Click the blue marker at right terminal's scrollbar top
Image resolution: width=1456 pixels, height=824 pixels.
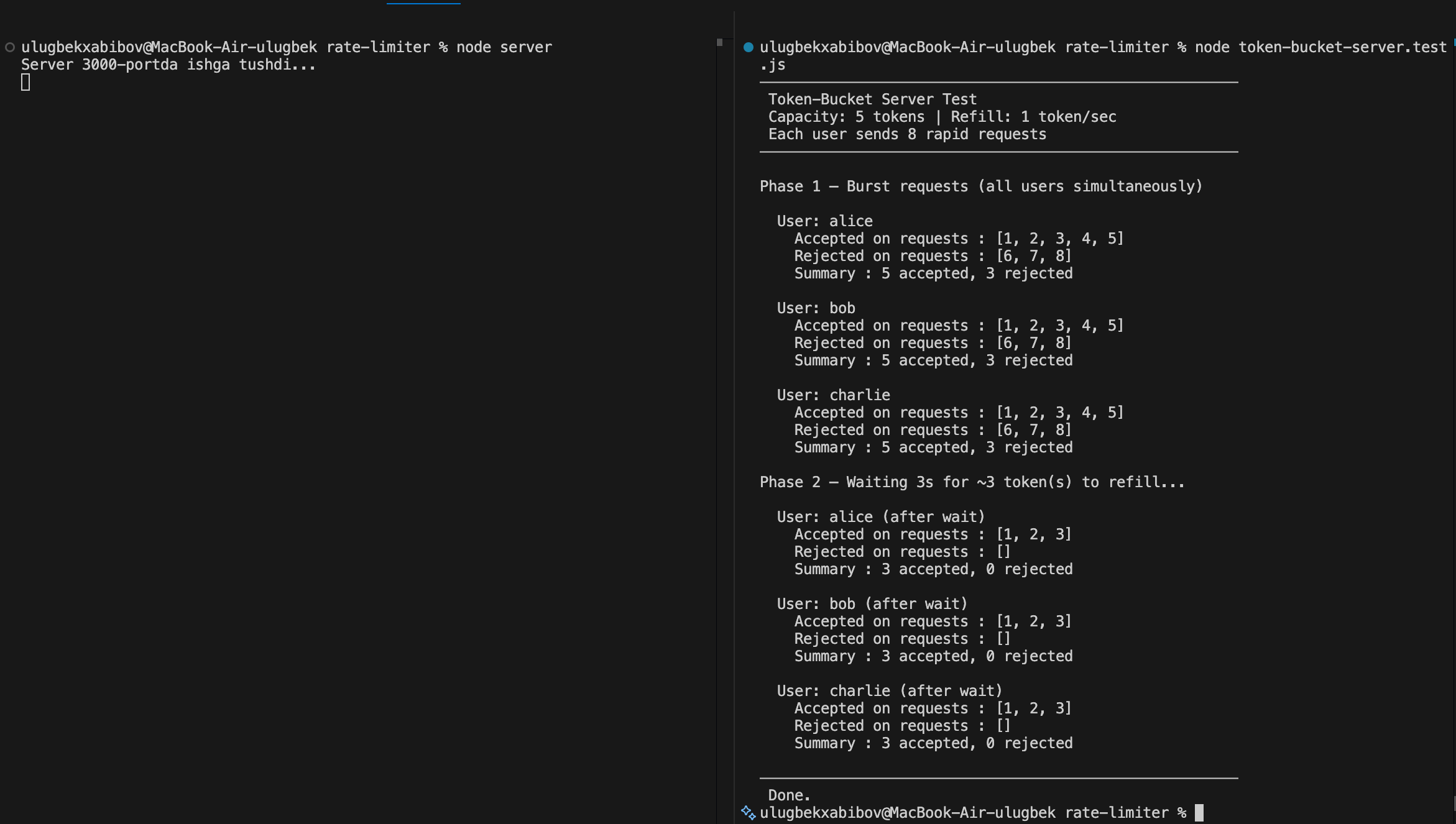coord(1454,42)
